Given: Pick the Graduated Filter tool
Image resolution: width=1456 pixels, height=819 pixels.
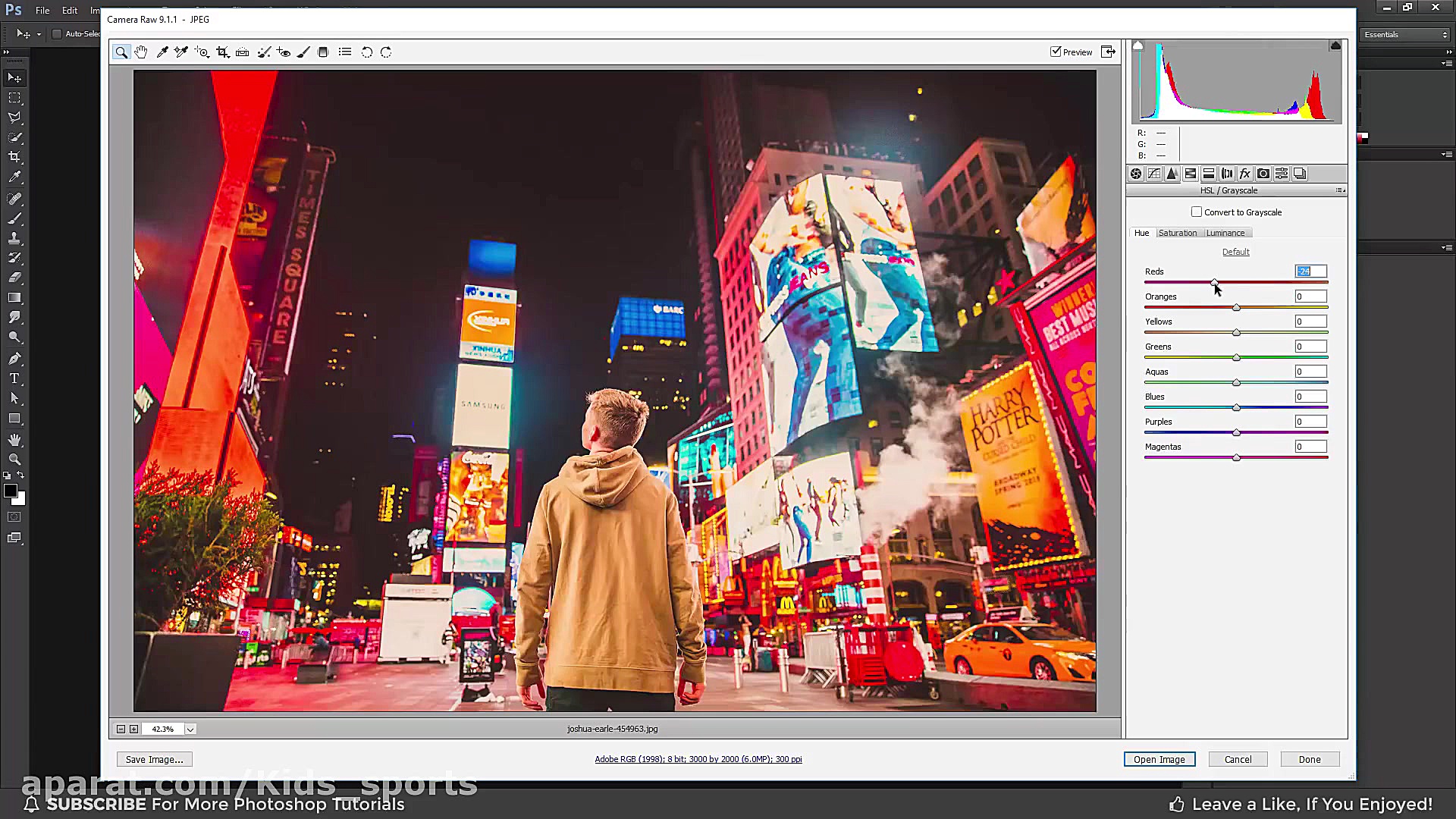Looking at the screenshot, I should [x=323, y=52].
